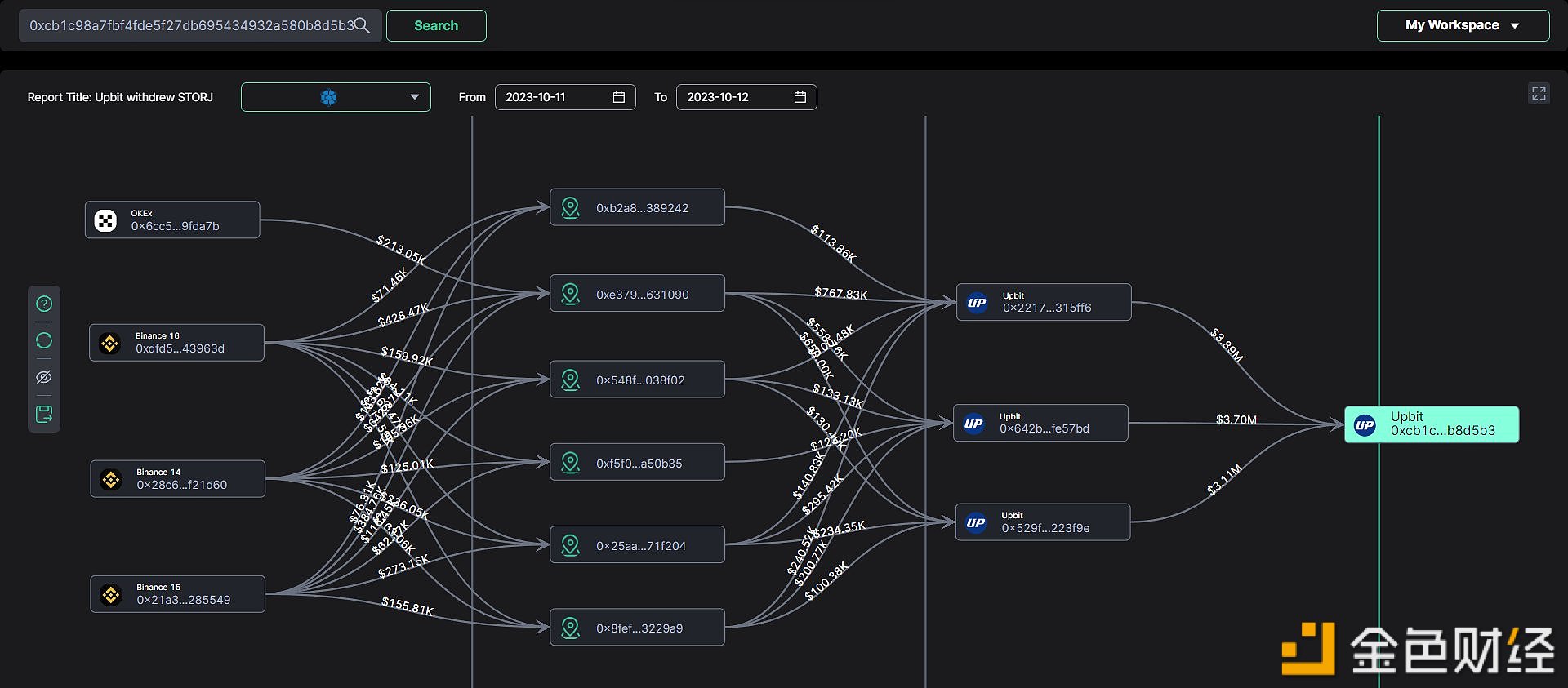Viewport: 1568px width, 688px height.
Task: Select Upbit node 0x529f...223f9e
Action: pyautogui.click(x=1043, y=522)
